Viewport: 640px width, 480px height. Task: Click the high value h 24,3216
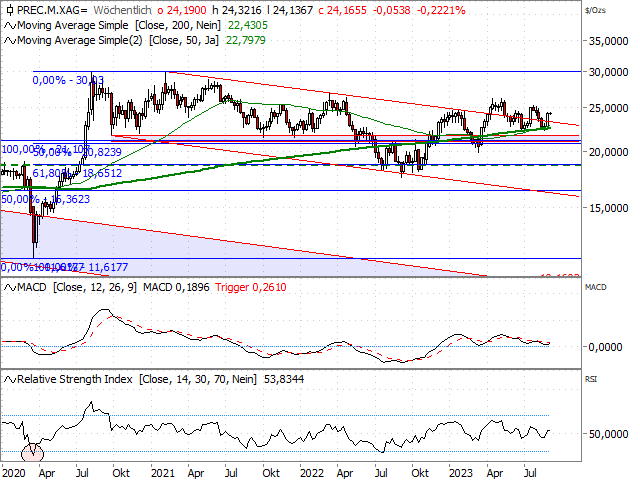click(x=237, y=10)
